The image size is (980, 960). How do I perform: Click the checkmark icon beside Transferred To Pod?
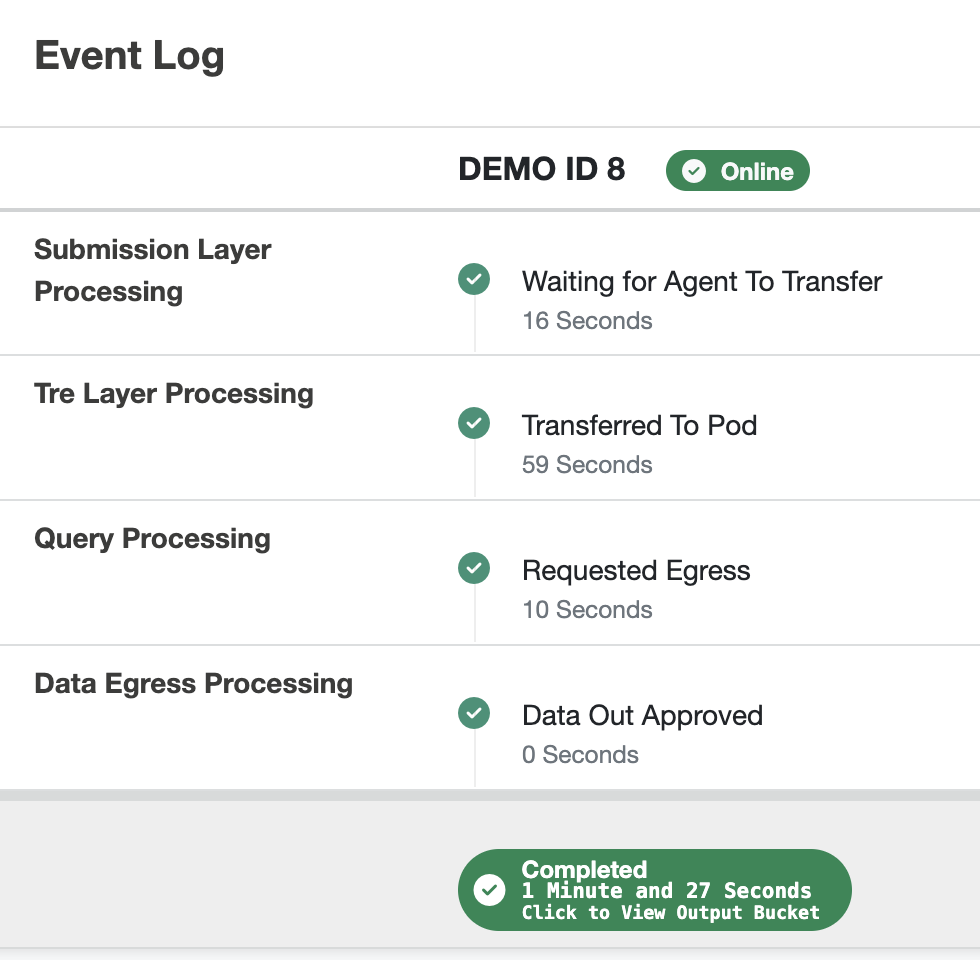point(474,423)
